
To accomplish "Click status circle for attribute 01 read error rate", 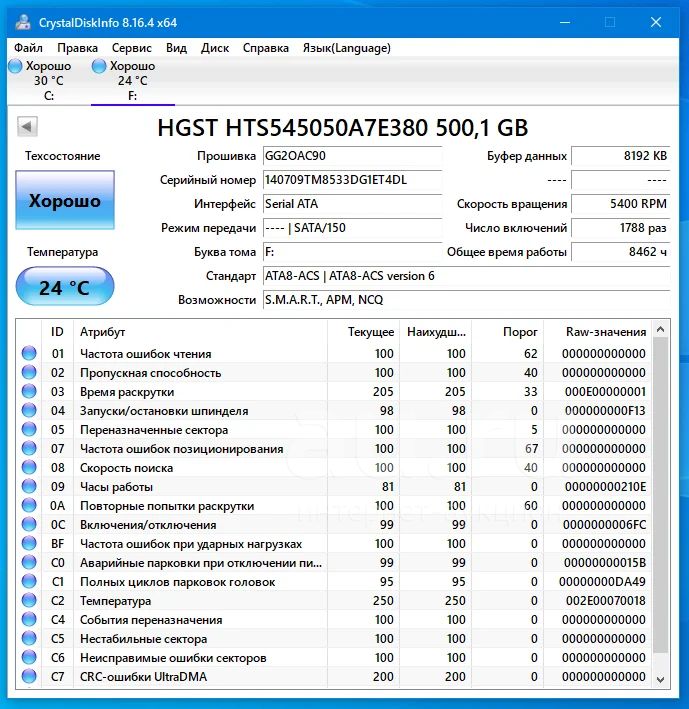I will pyautogui.click(x=29, y=353).
